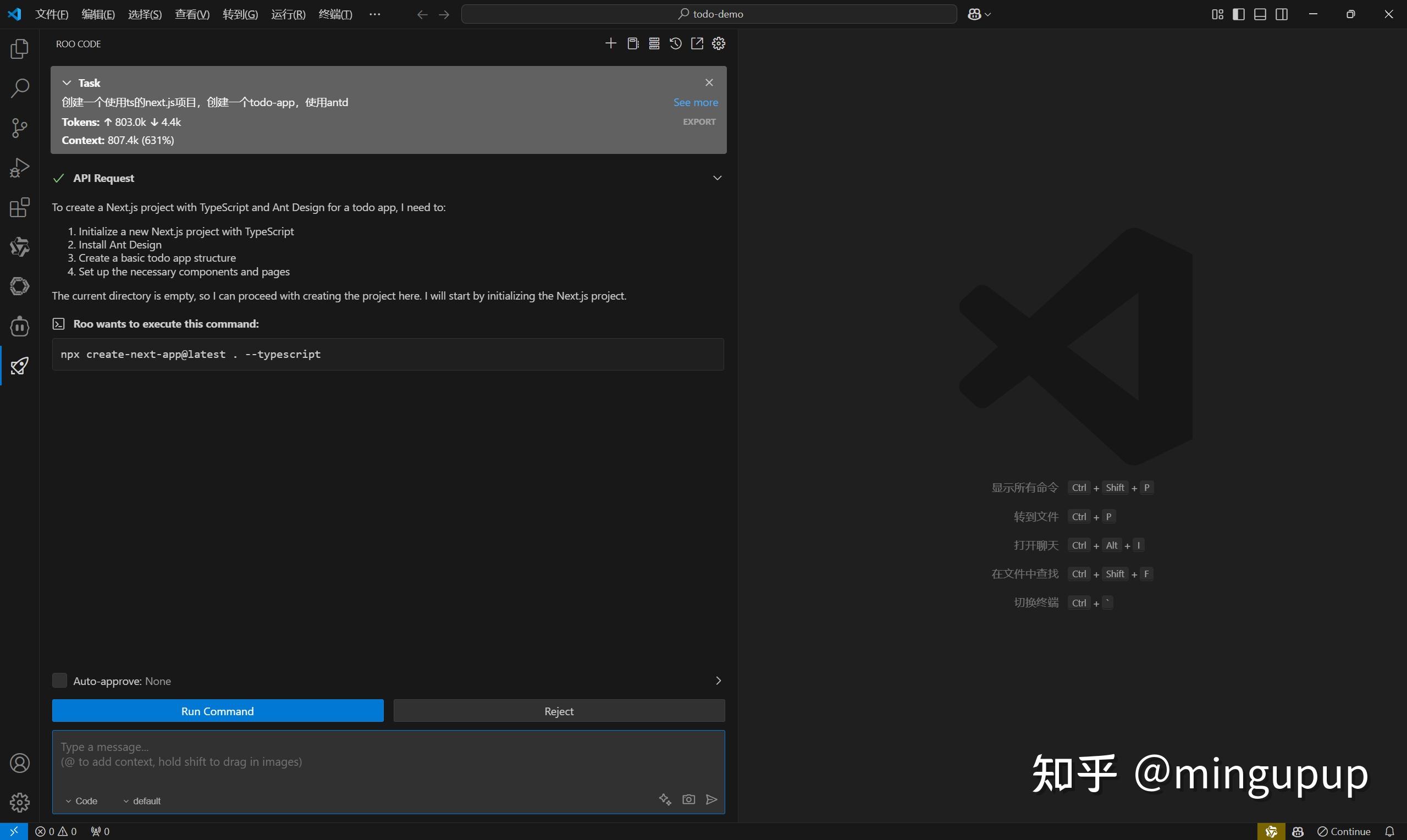Image resolution: width=1407 pixels, height=840 pixels.
Task: Toggle the bottom panel visibility
Action: (x=1260, y=14)
